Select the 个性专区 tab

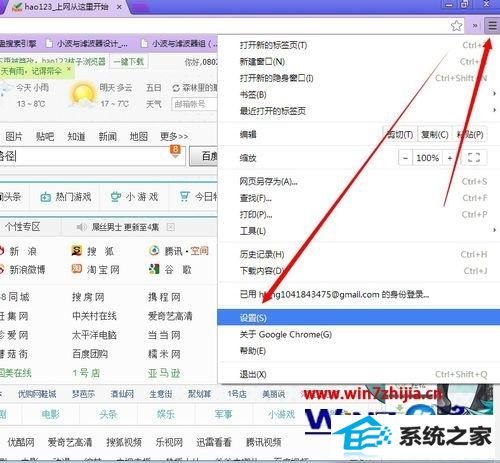(23, 227)
